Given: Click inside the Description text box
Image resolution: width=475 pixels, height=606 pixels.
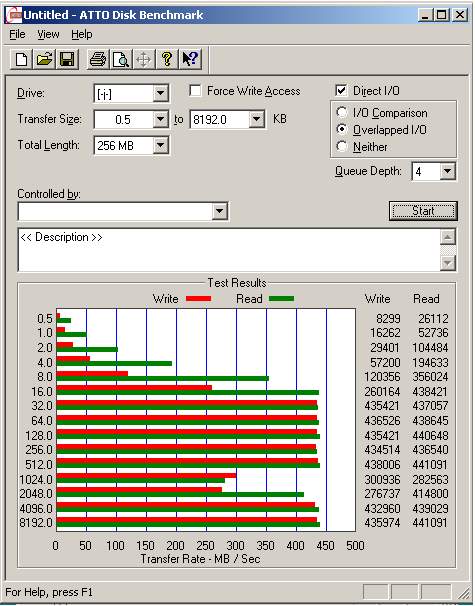Looking at the screenshot, I should (x=229, y=250).
